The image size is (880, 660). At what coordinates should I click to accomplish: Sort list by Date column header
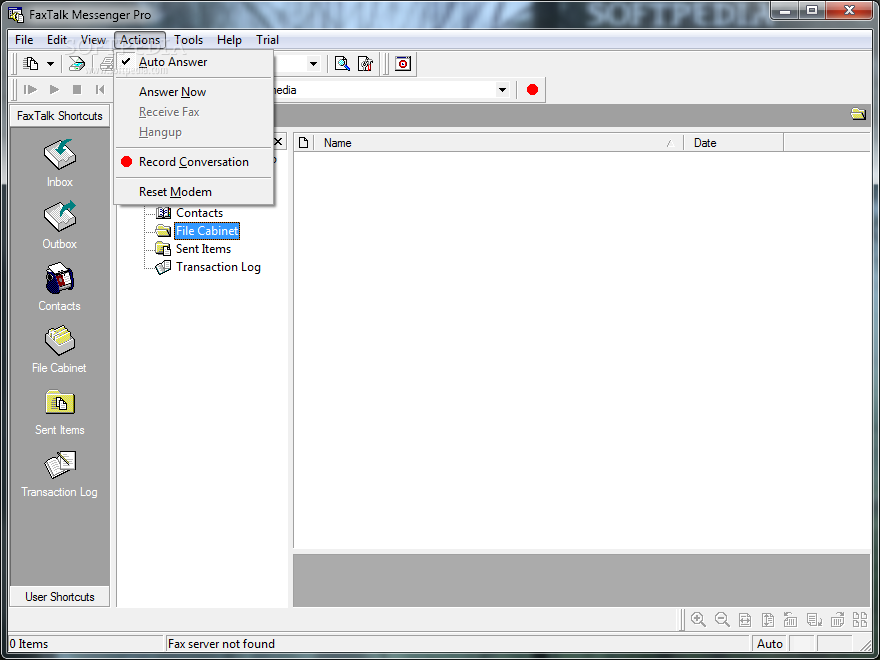tap(734, 143)
